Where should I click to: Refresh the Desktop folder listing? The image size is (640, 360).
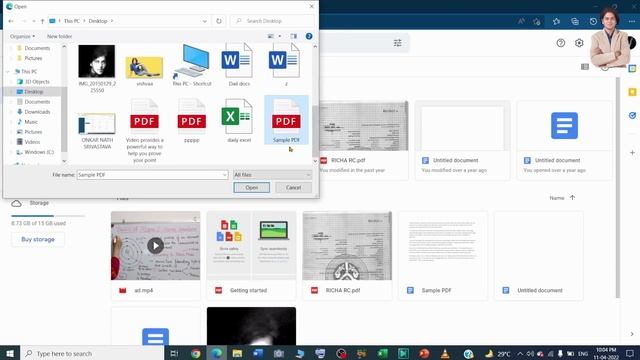click(x=219, y=21)
